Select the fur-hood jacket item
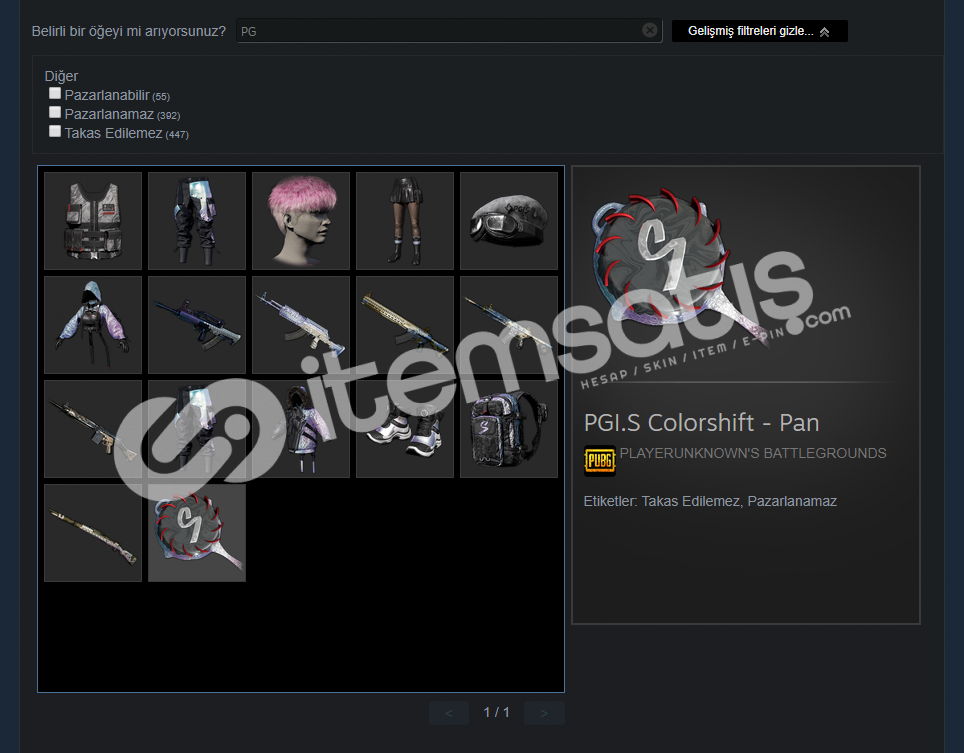964x753 pixels. click(x=301, y=428)
